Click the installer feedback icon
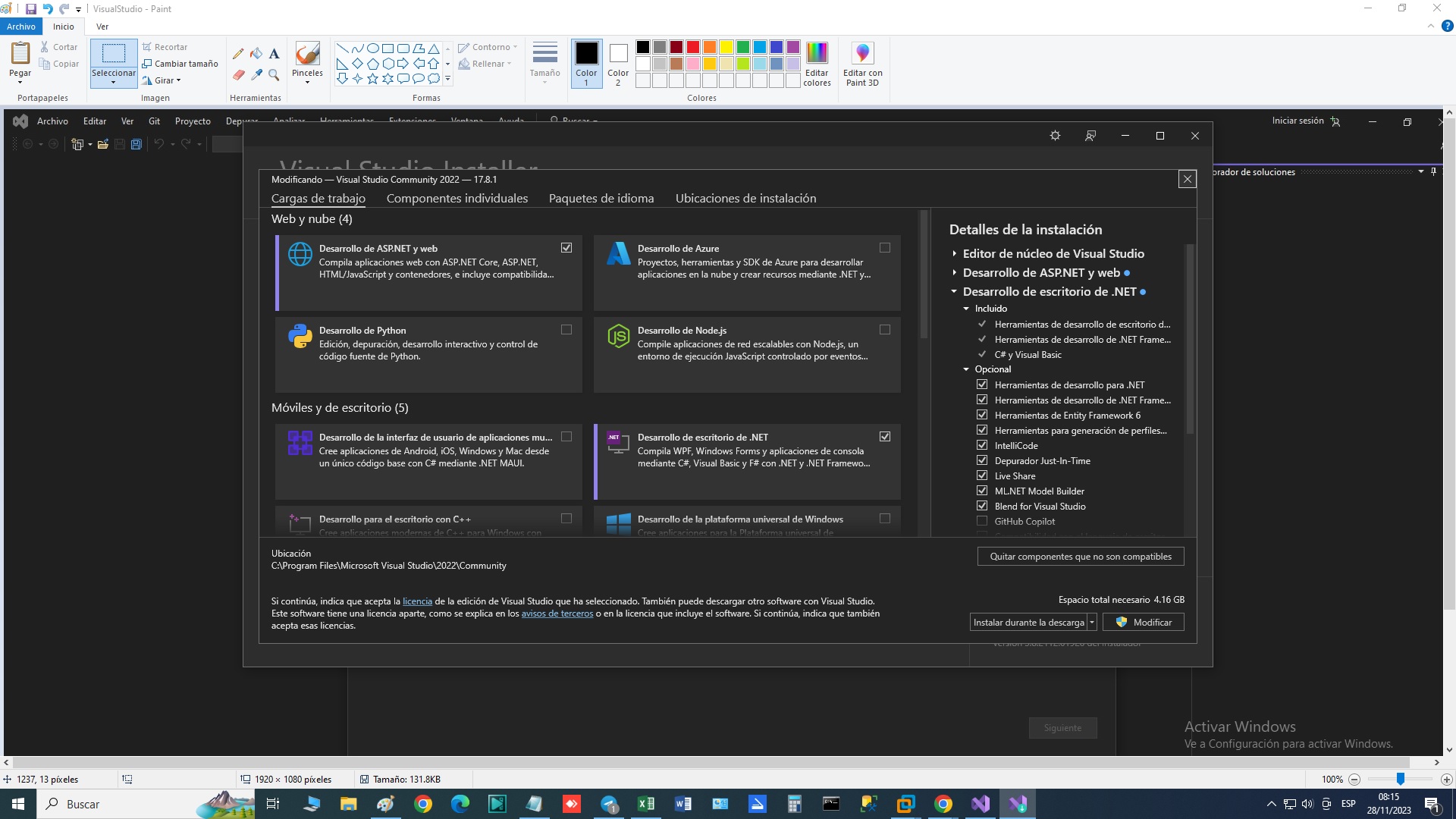The image size is (1456, 819). 1090,136
